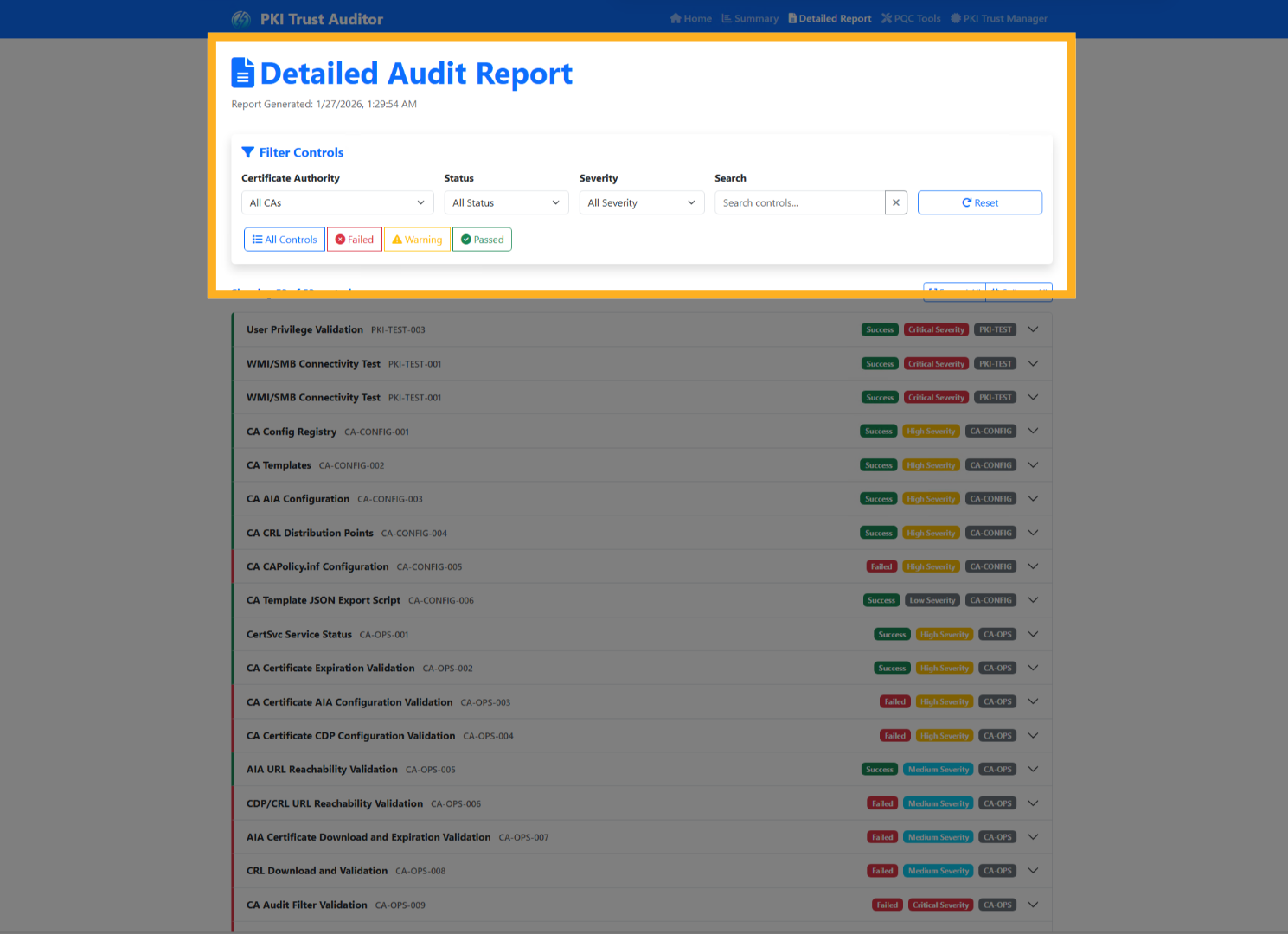1288x934 pixels.
Task: Open the Certificate Authority All CAs dropdown
Action: 336,202
